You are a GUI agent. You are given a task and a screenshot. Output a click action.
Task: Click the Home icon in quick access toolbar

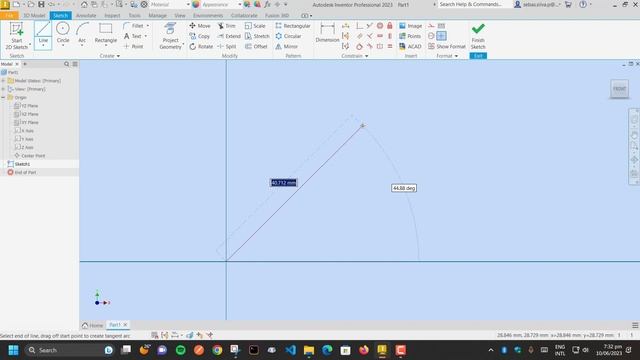84,4
